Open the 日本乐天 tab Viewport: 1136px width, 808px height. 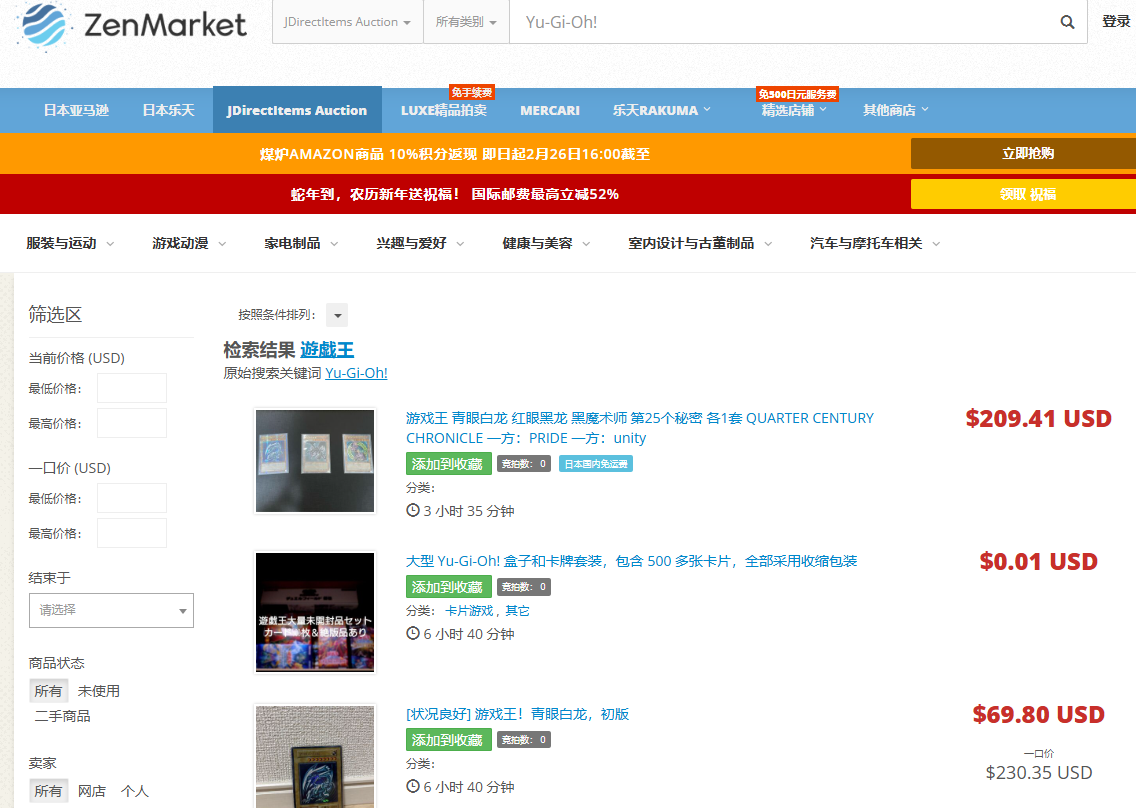tap(168, 110)
